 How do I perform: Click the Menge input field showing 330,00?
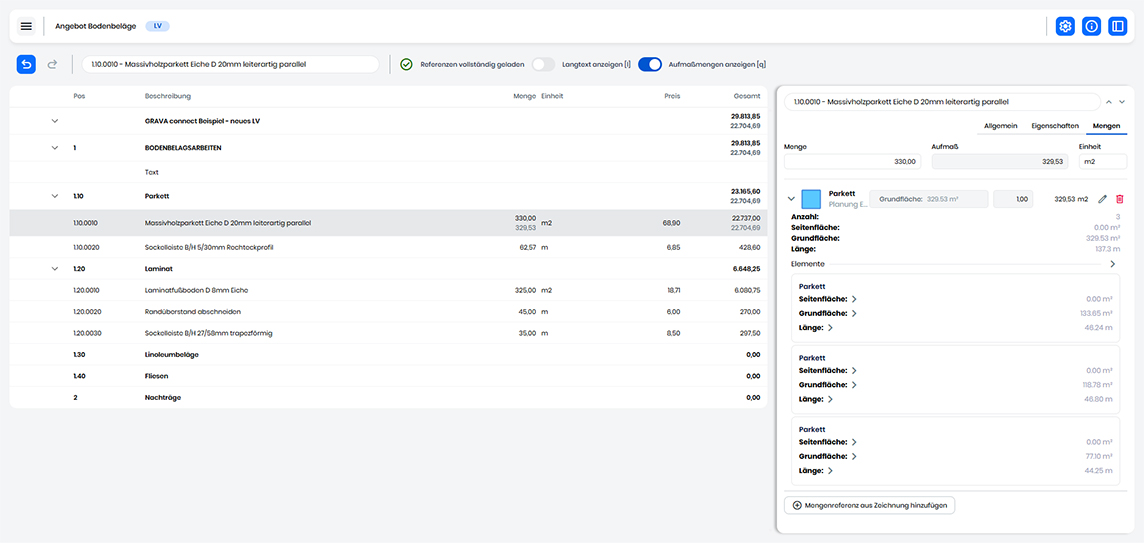[853, 161]
